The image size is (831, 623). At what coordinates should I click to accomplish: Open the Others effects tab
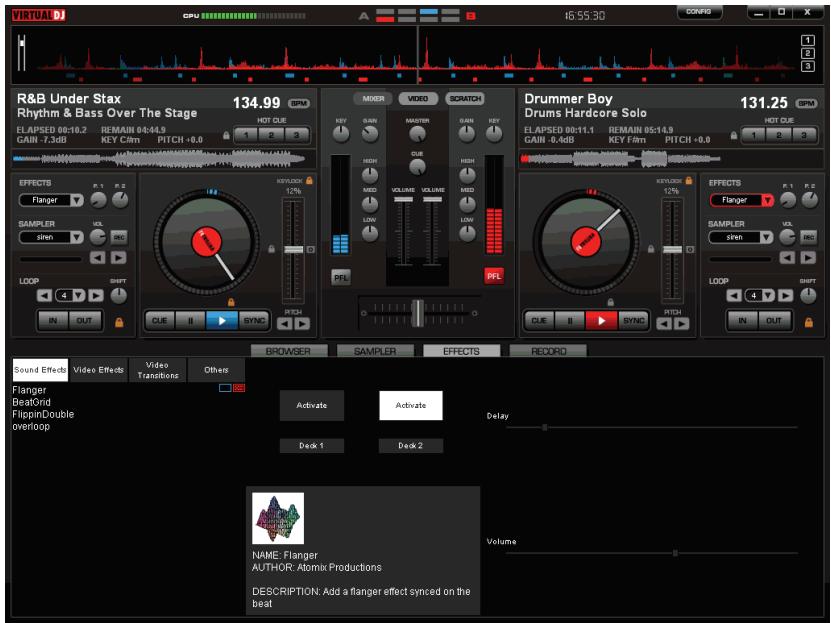[216, 370]
